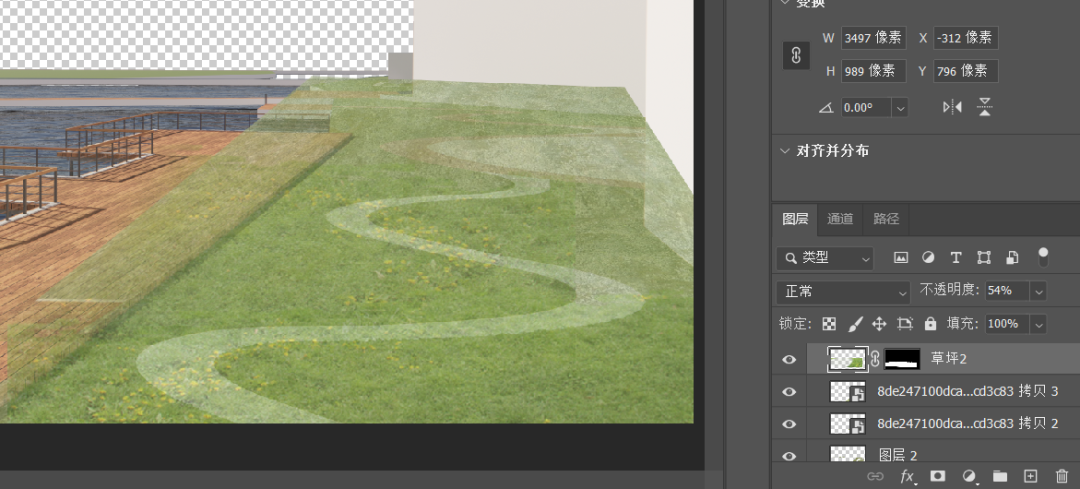Click the flip horizontal icon
1080x489 pixels.
[x=952, y=107]
